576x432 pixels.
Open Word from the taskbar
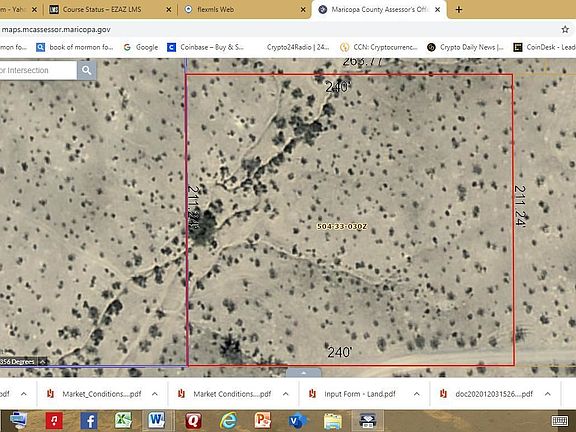(157, 421)
